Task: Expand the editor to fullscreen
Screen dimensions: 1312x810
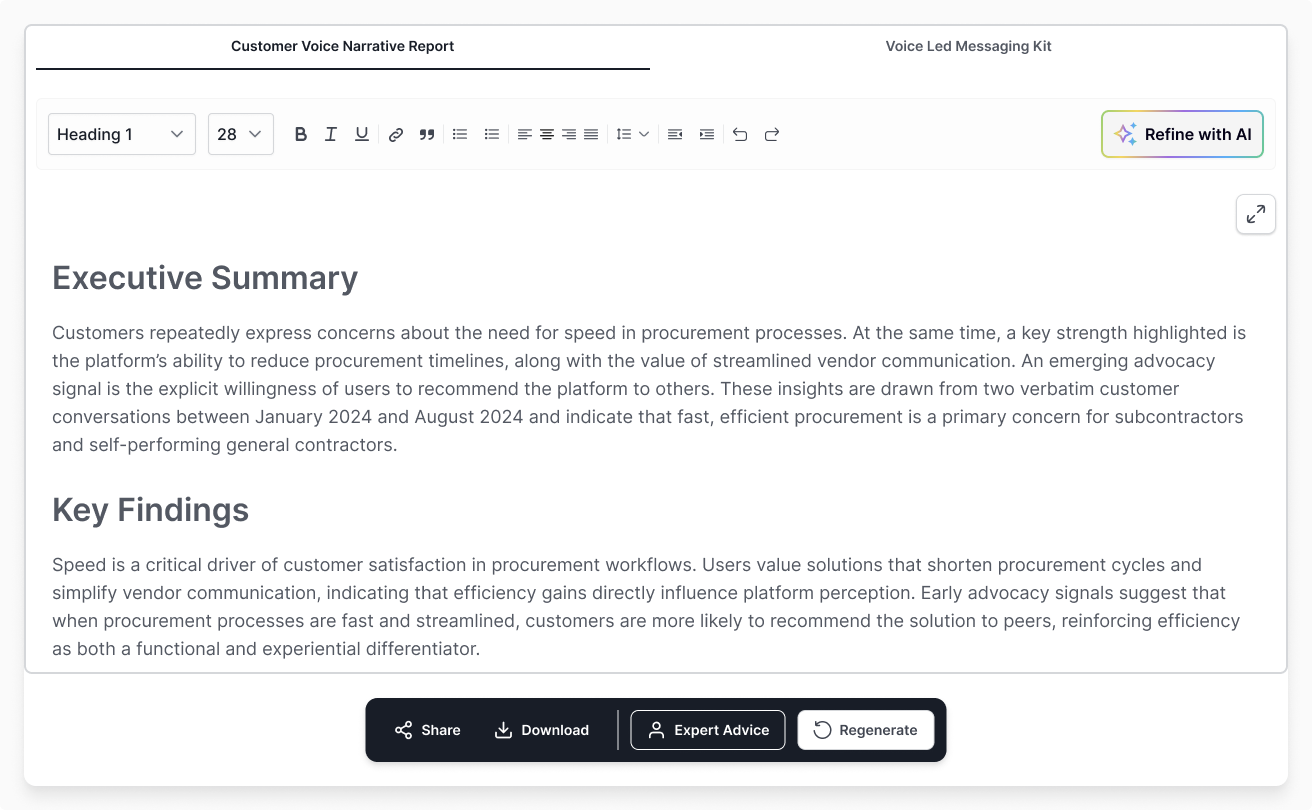Action: click(1255, 214)
